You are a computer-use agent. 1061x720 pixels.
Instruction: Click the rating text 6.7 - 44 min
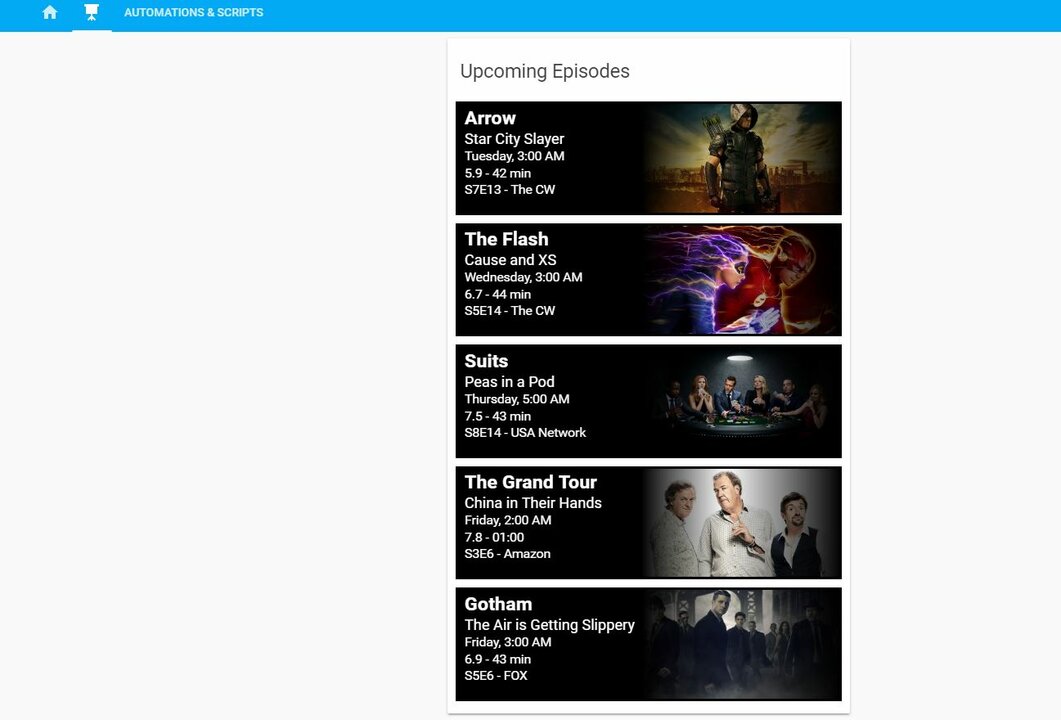[497, 294]
